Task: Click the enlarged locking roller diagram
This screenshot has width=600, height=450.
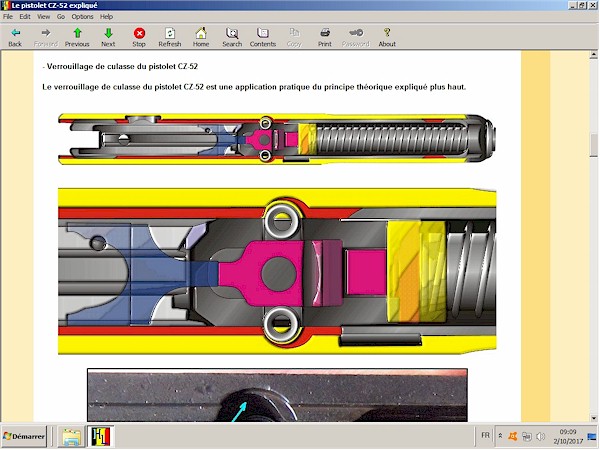Action: coord(277,271)
